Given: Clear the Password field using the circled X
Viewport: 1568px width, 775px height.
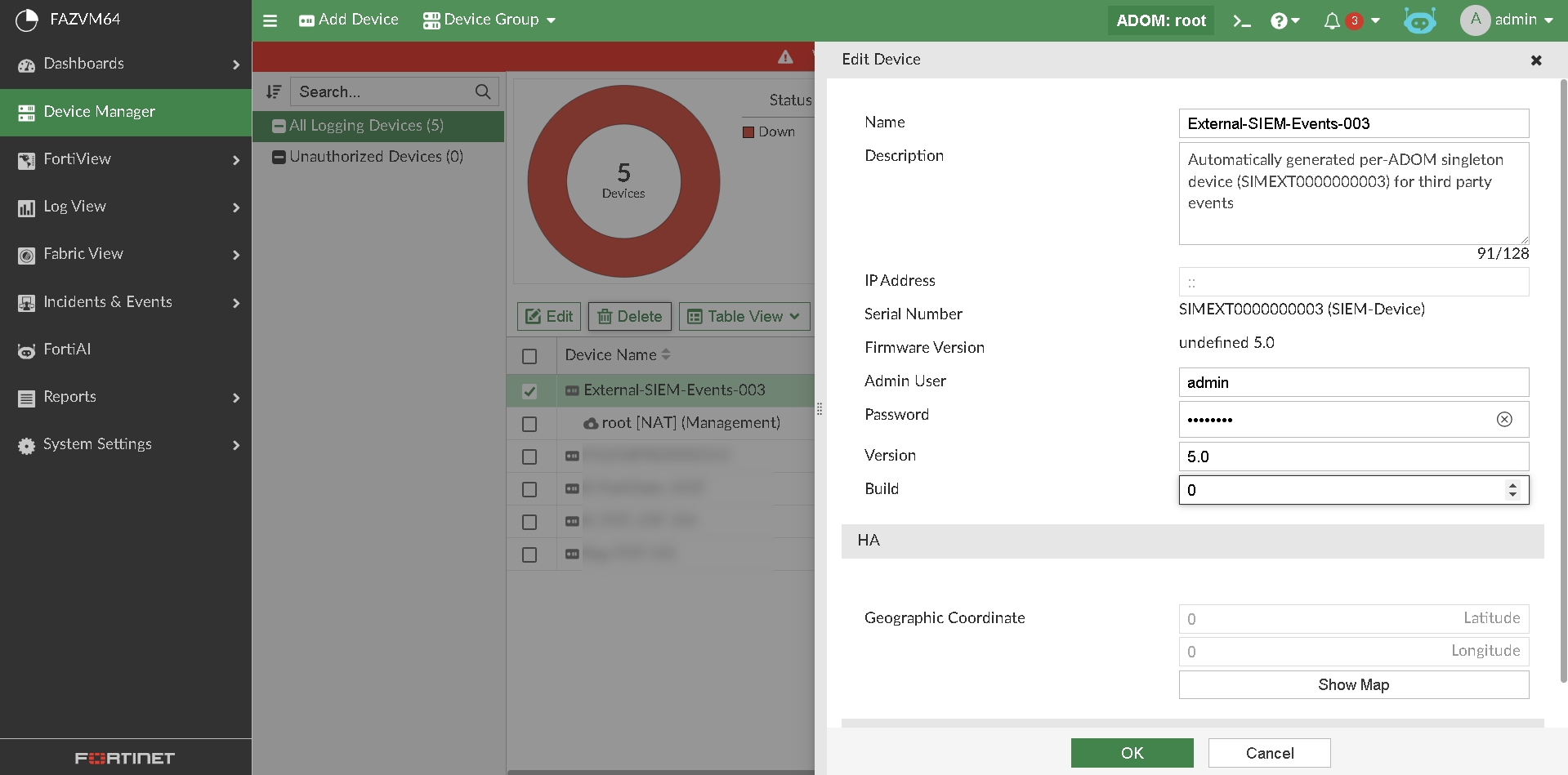Looking at the screenshot, I should click(1503, 419).
